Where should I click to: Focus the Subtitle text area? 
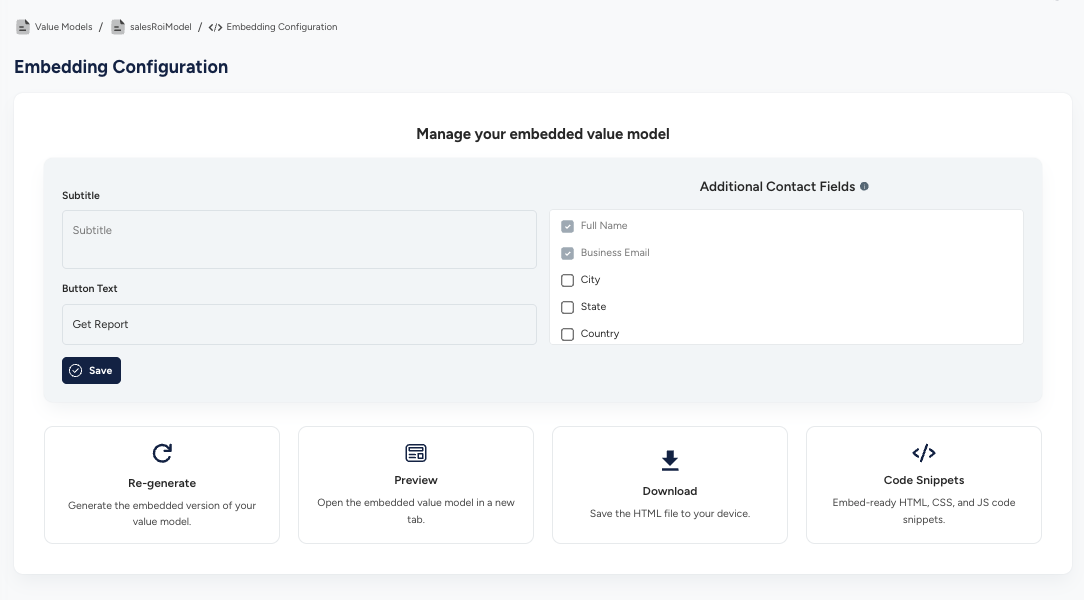tap(299, 239)
